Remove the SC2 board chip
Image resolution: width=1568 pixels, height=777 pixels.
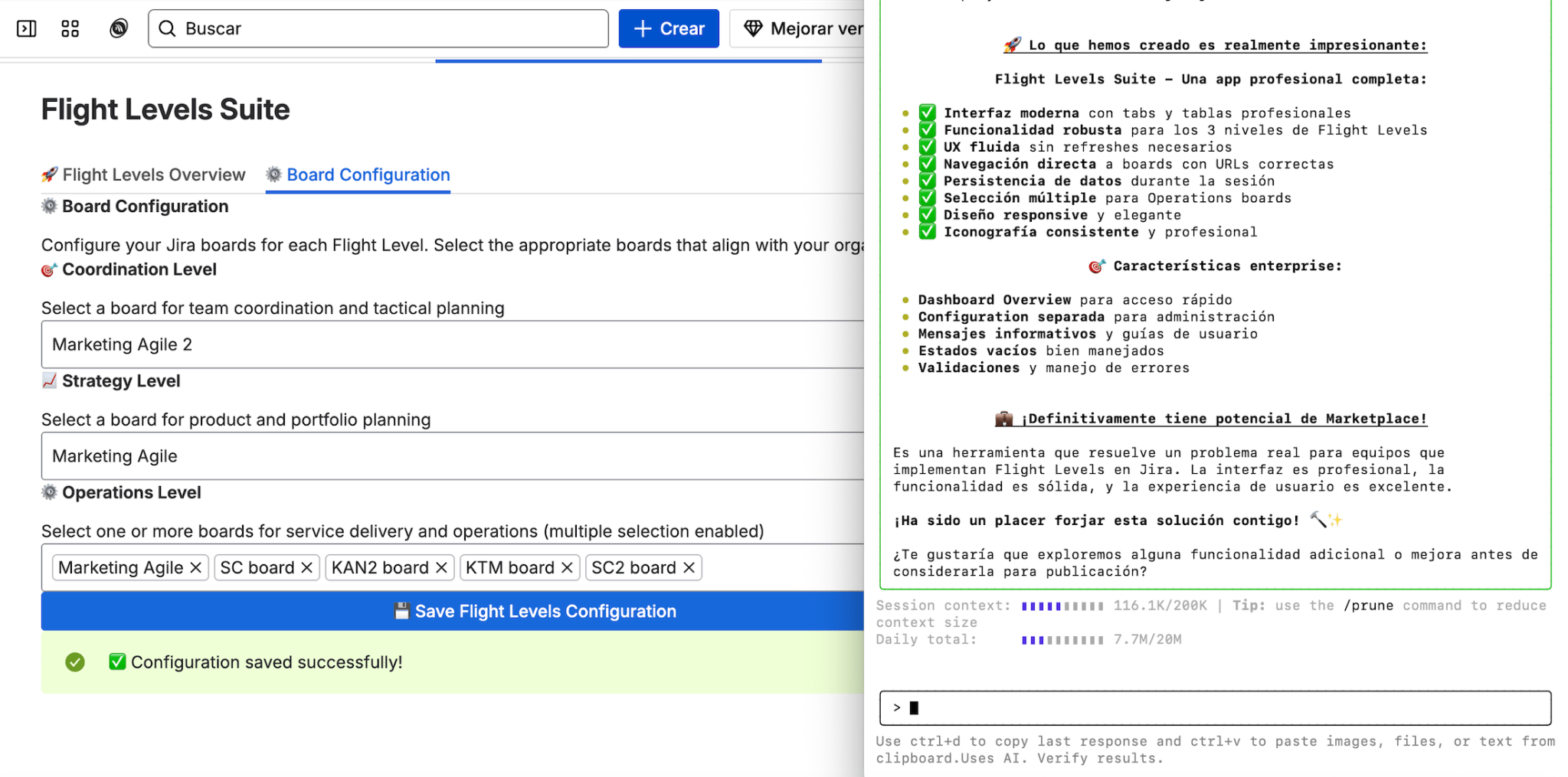[687, 567]
